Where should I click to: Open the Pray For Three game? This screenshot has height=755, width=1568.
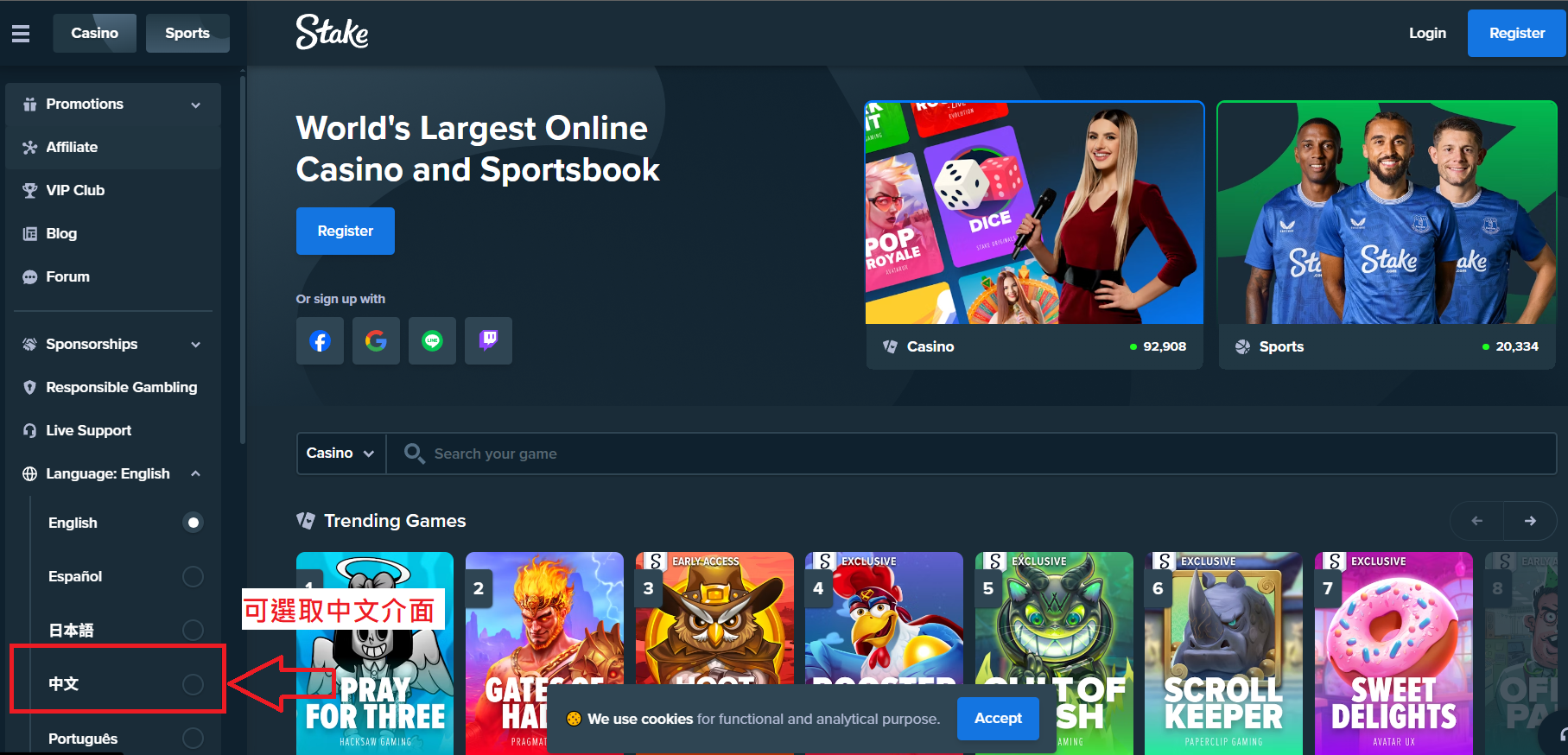[x=375, y=654]
